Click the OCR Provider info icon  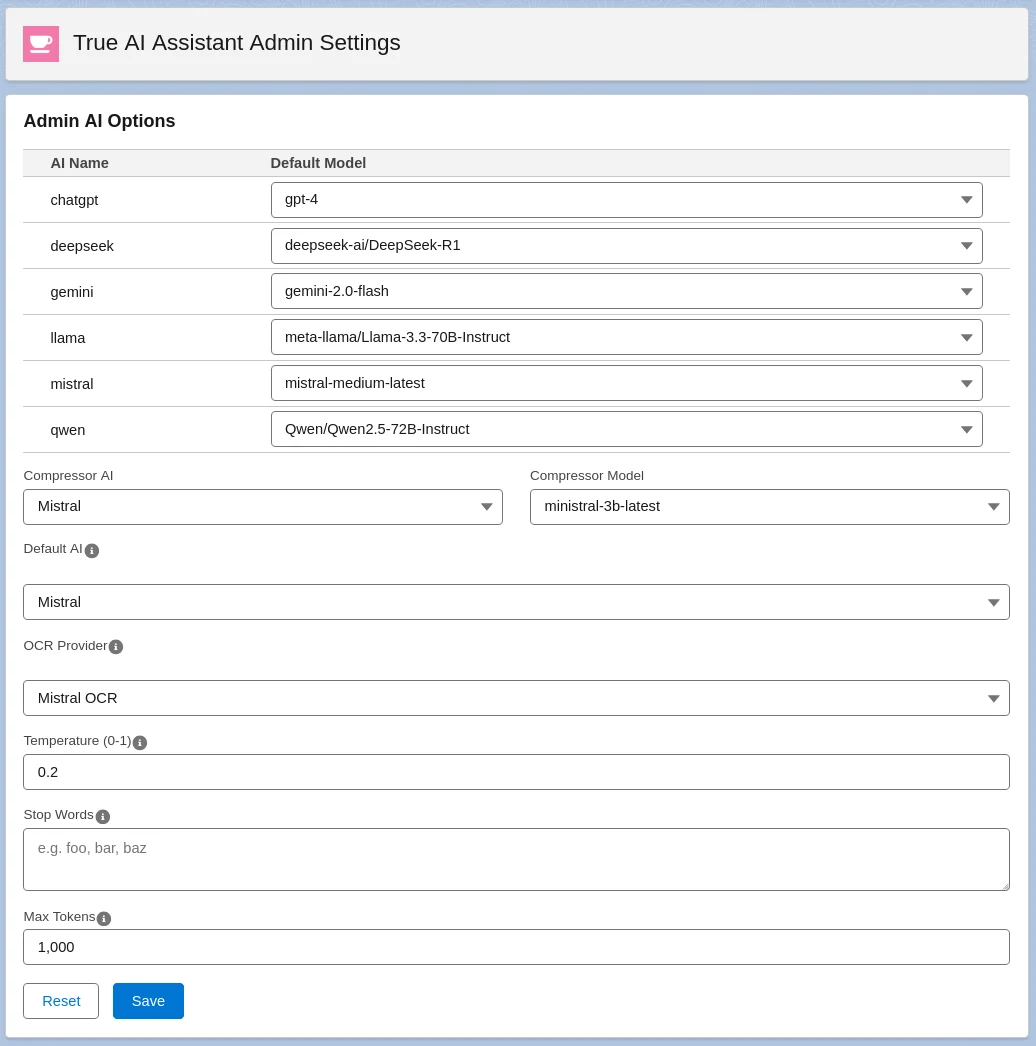coord(115,646)
